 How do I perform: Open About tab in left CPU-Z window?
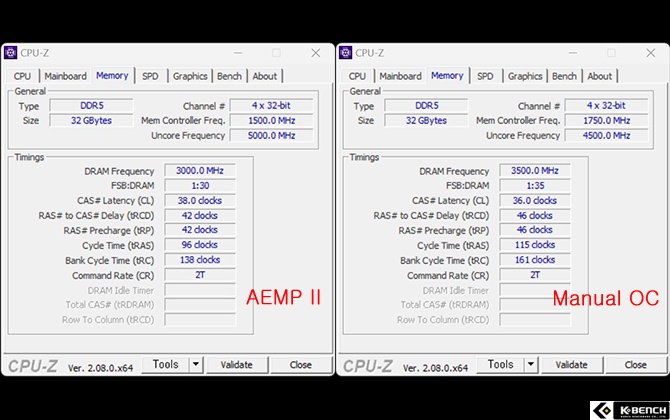[265, 76]
